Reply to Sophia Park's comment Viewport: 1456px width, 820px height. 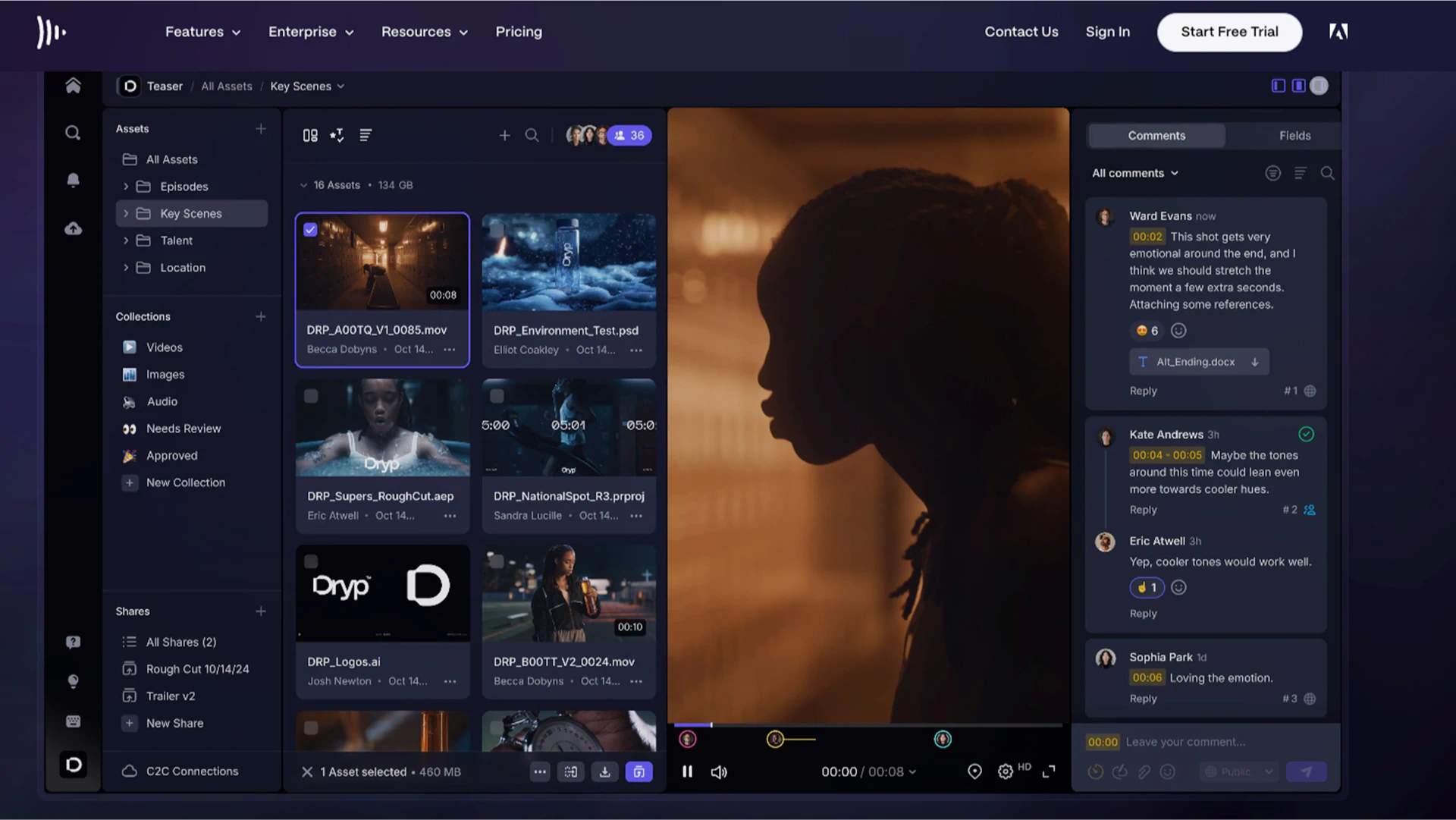point(1143,699)
